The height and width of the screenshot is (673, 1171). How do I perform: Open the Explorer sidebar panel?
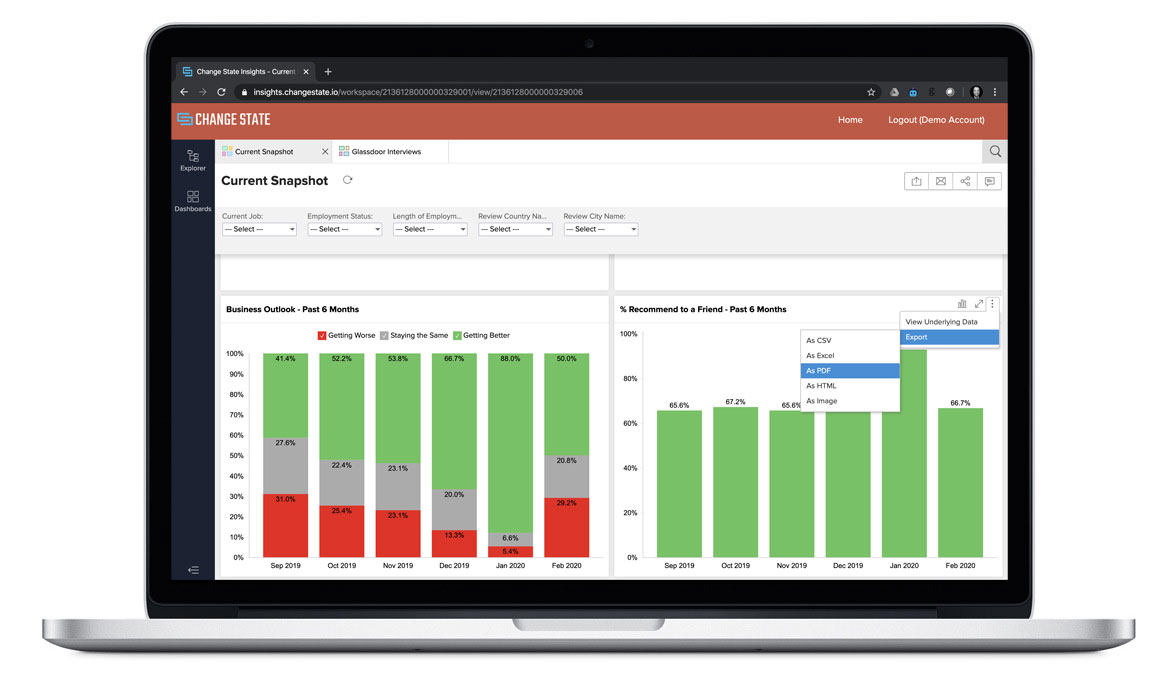click(x=193, y=159)
